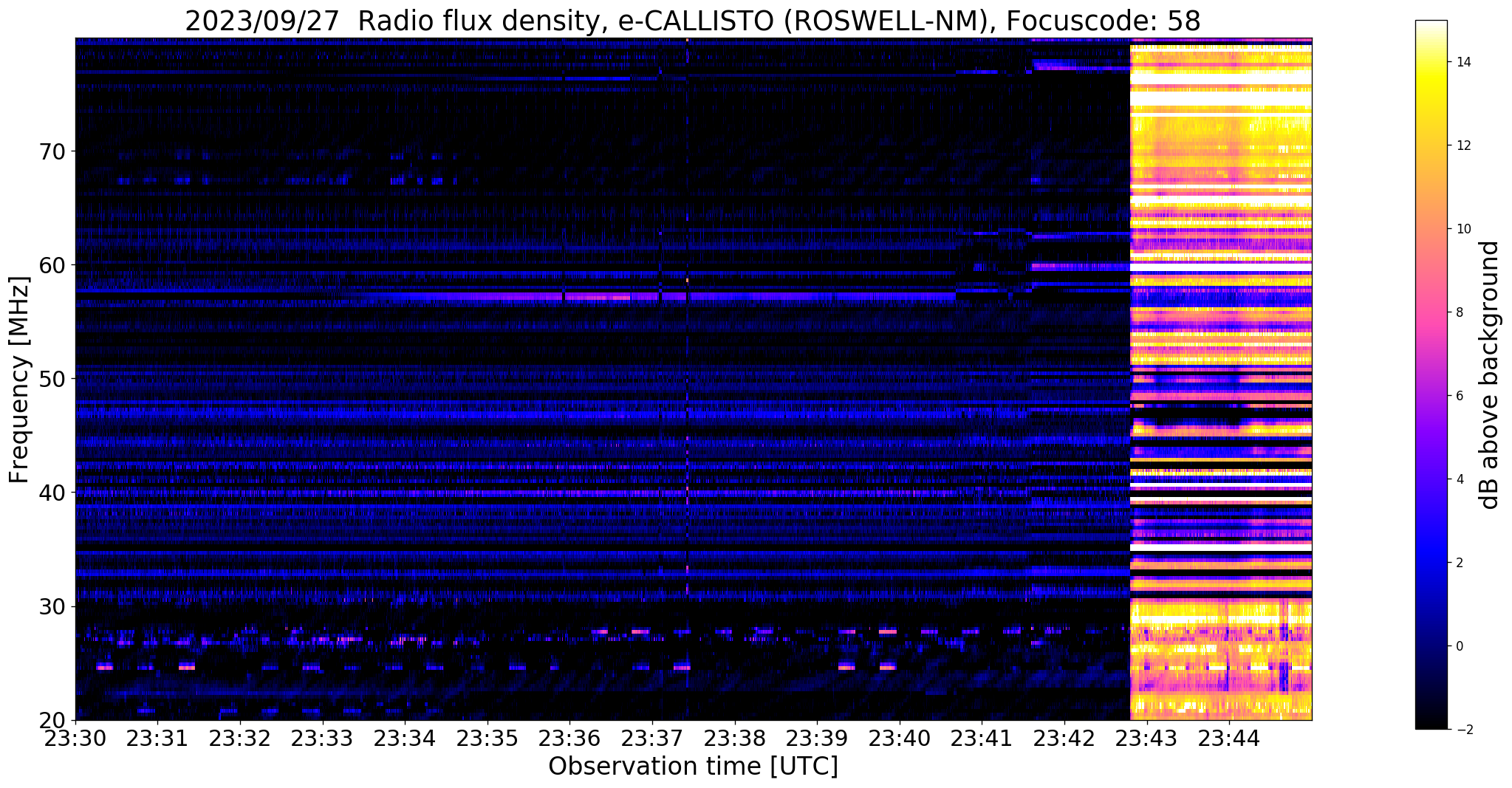Click the 23:41 time tick label
The width and height of the screenshot is (1512, 788).
(x=982, y=739)
